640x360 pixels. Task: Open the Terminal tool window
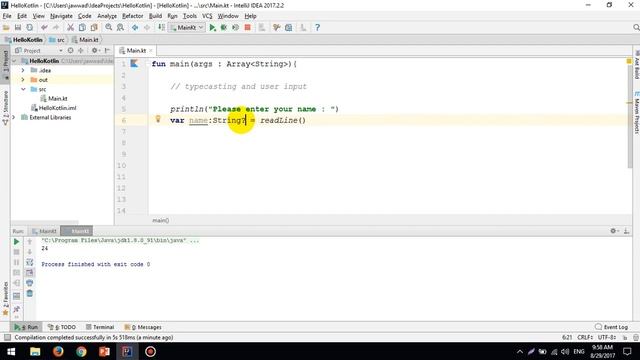pyautogui.click(x=100, y=327)
